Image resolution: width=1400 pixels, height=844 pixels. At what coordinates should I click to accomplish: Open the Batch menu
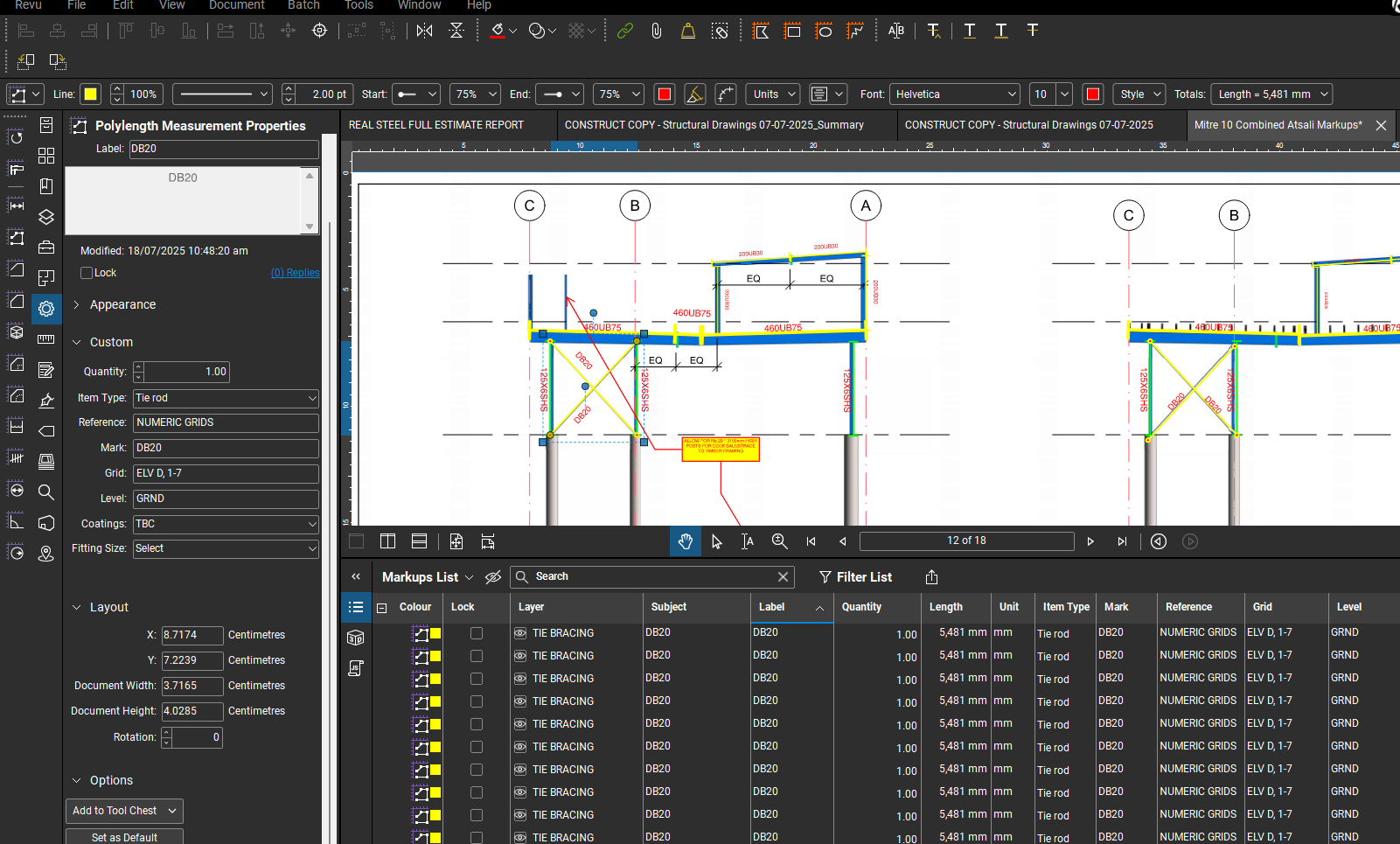coord(303,5)
